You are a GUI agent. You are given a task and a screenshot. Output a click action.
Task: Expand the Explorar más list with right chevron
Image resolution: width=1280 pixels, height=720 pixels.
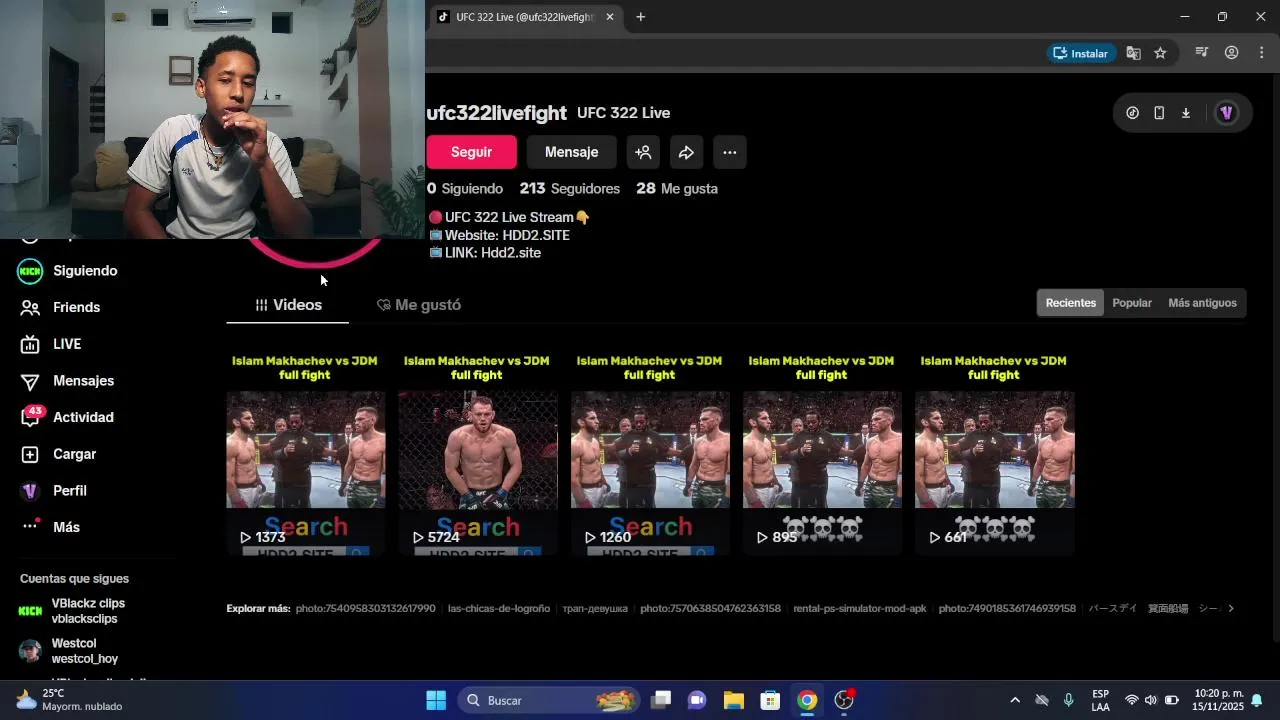(1231, 608)
